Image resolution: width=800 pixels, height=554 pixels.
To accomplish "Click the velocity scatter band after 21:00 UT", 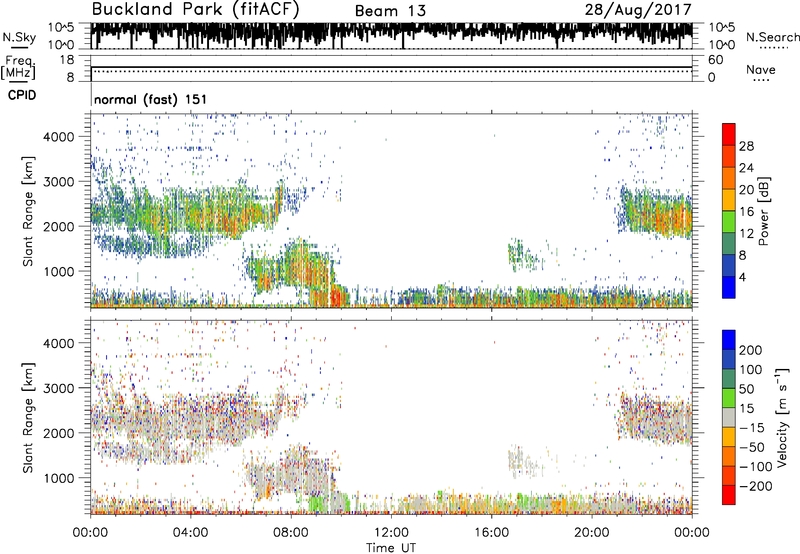I will 655,419.
